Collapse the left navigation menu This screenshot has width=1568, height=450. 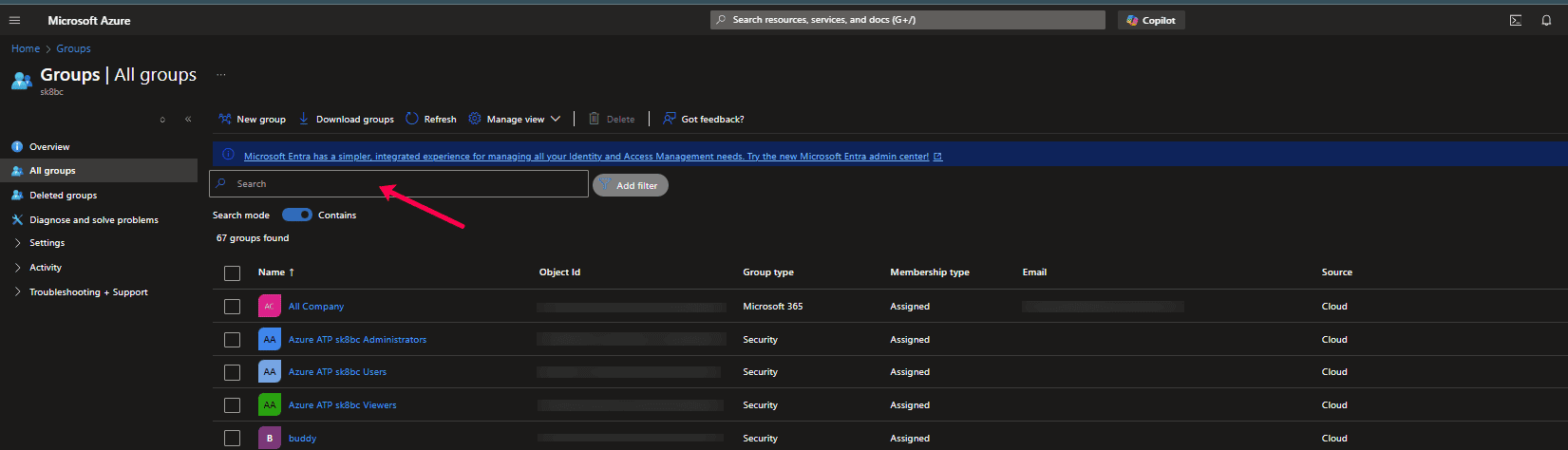tap(188, 120)
